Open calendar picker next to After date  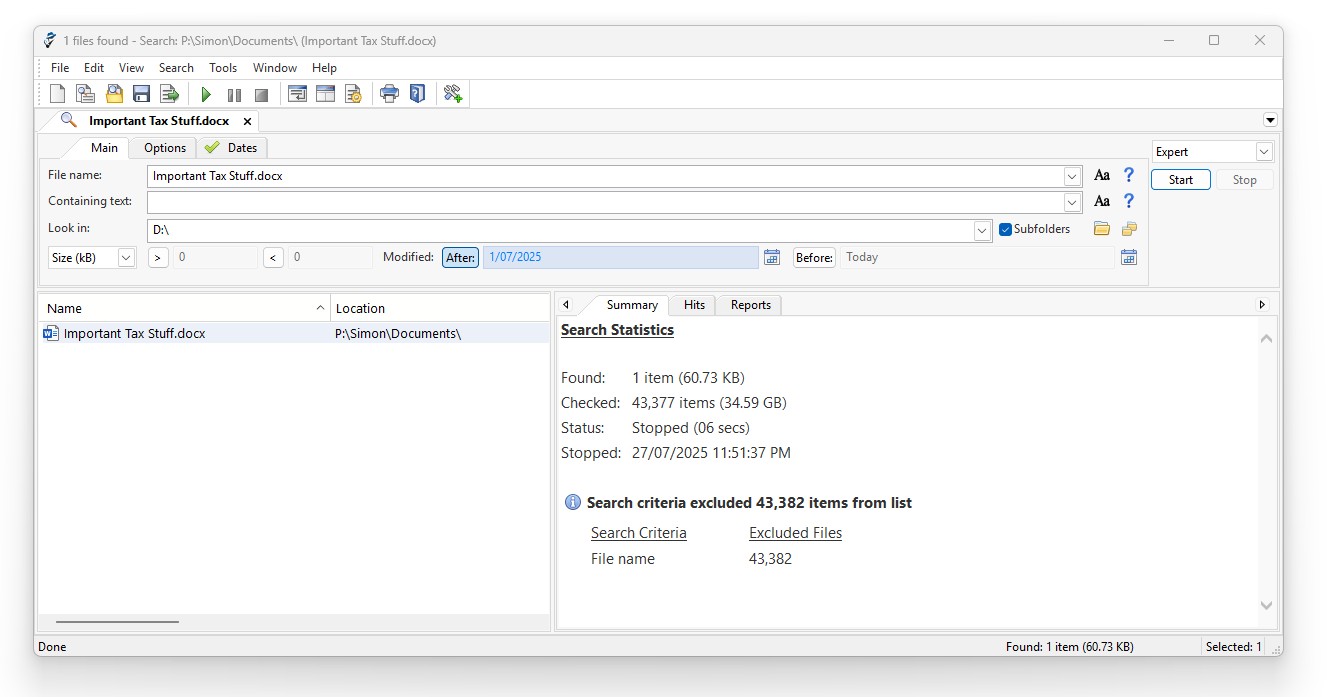point(772,257)
